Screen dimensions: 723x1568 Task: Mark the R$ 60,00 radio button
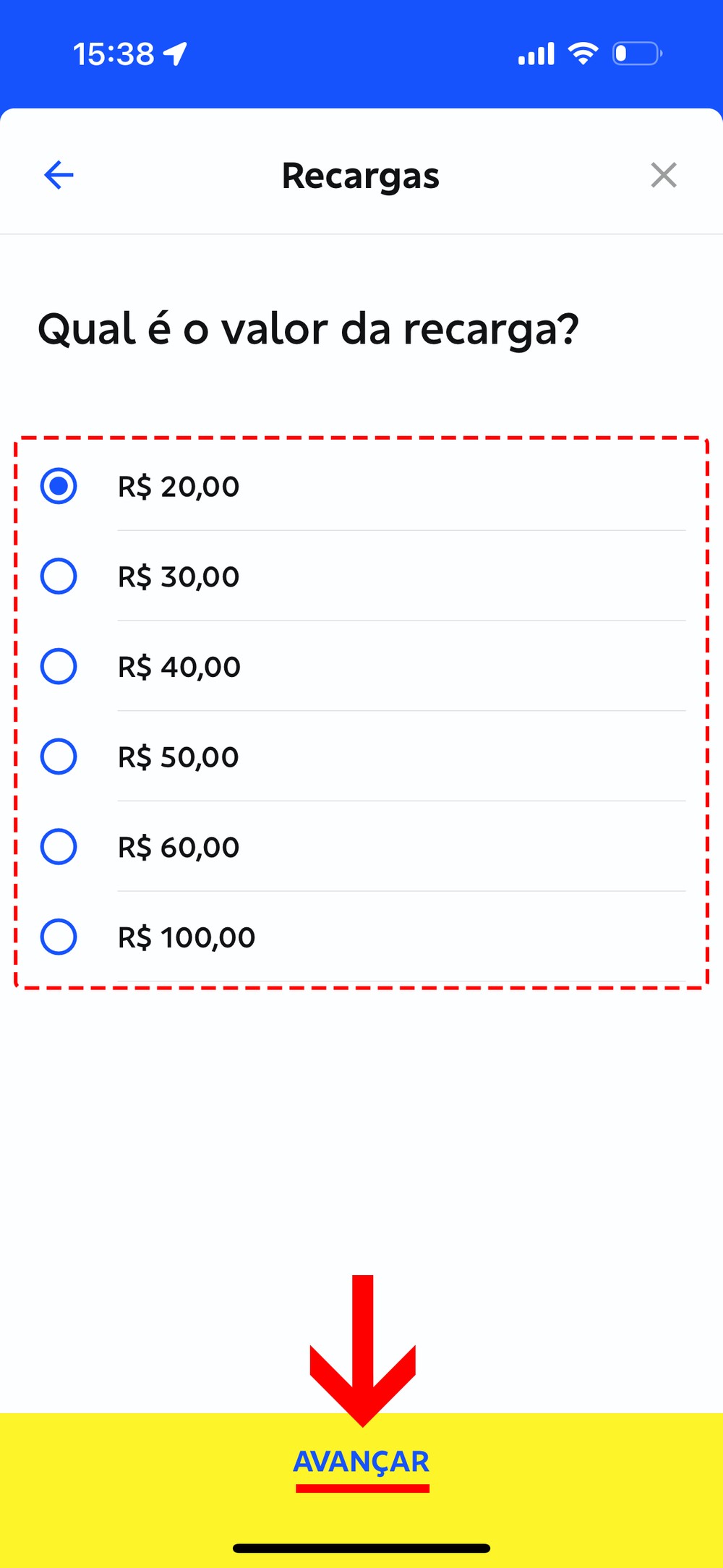(x=59, y=847)
